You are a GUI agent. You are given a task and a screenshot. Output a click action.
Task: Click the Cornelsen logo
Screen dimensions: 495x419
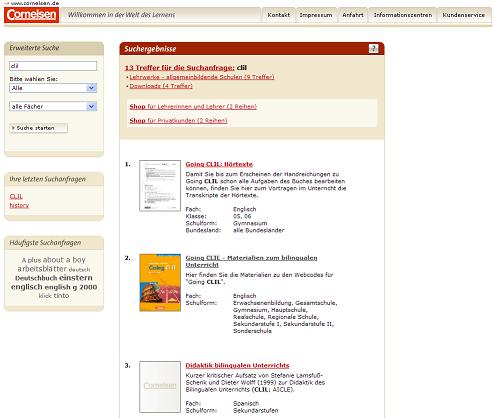(x=32, y=15)
